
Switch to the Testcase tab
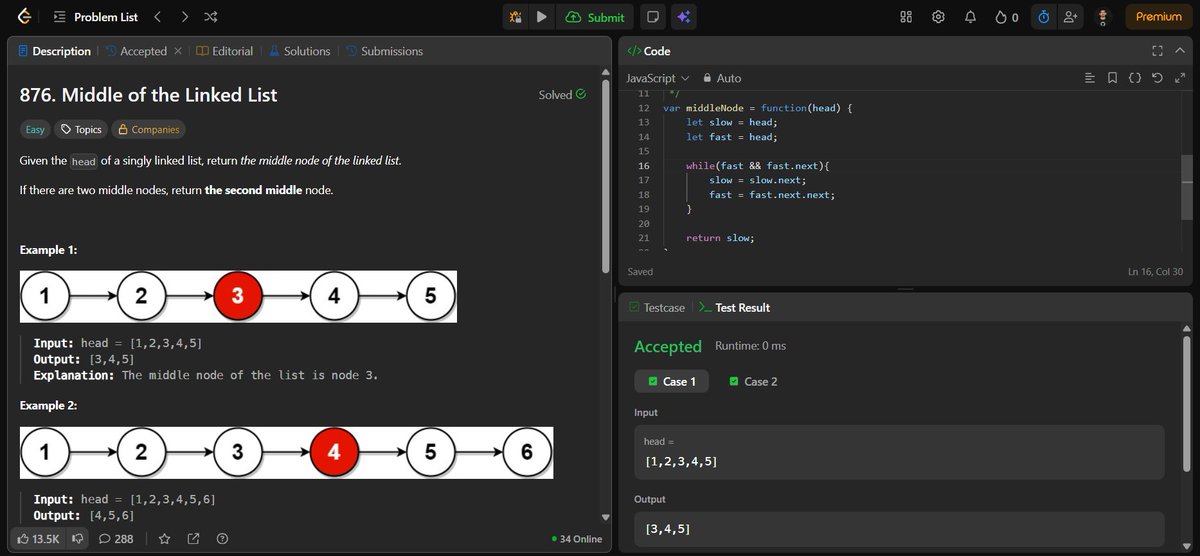658,308
